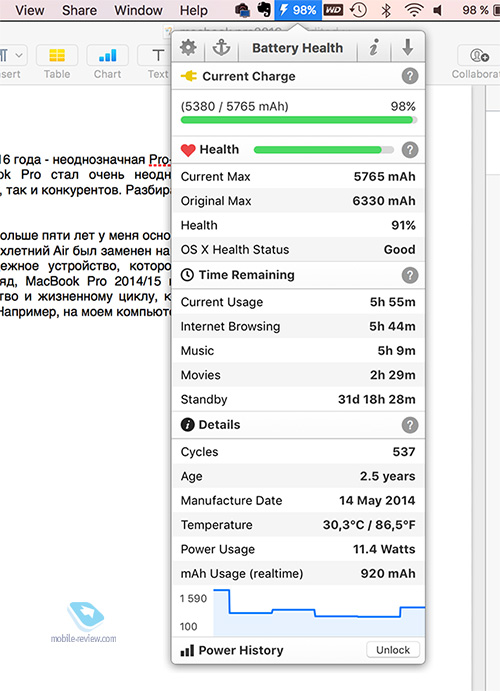The height and width of the screenshot is (691, 500).
Task: Toggle the 98% Battery Health menu item
Action: [298, 10]
